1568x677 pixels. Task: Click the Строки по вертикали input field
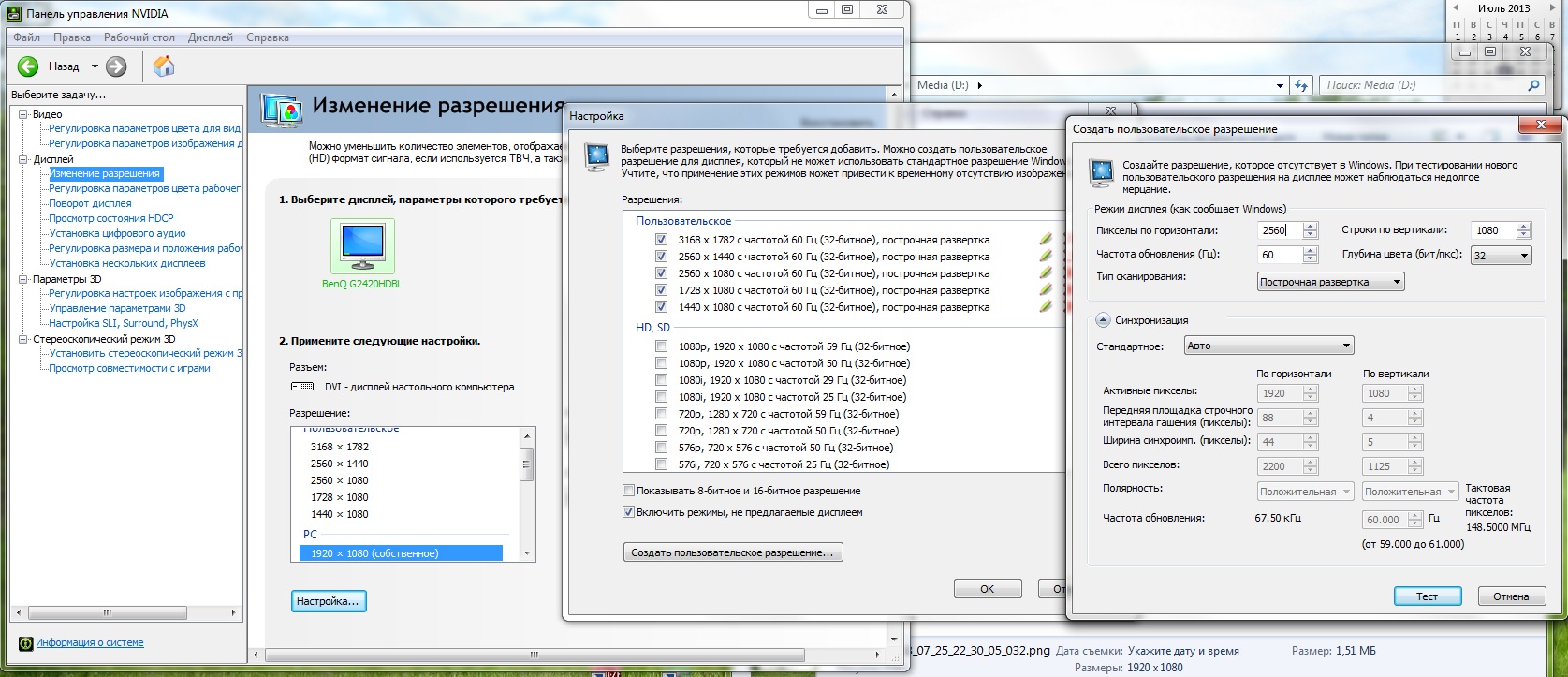pyautogui.click(x=1494, y=230)
